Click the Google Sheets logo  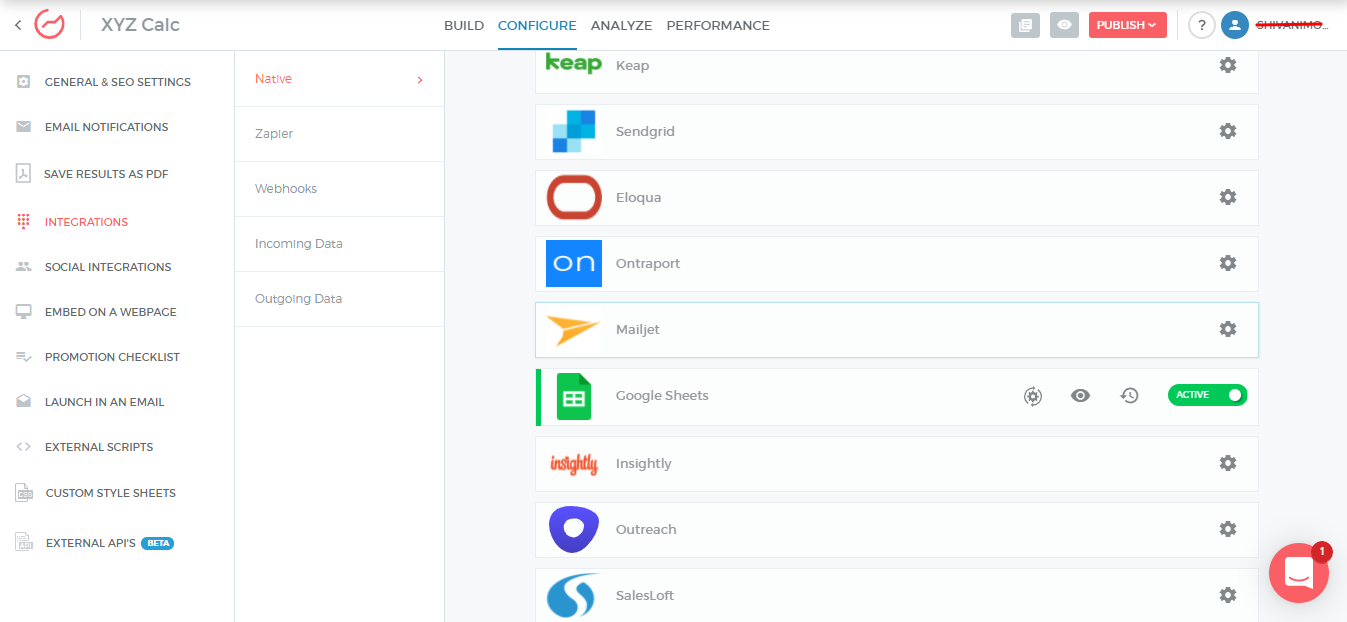pos(574,396)
